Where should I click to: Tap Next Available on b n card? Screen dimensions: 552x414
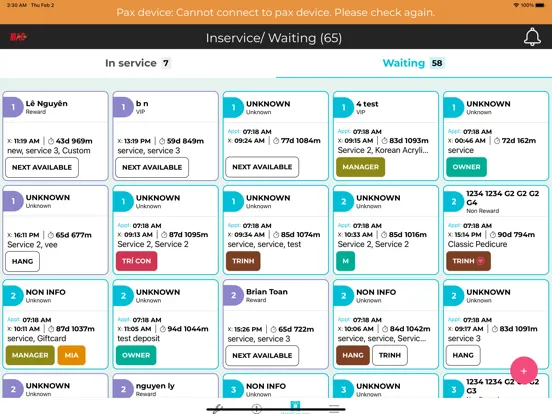tap(152, 168)
